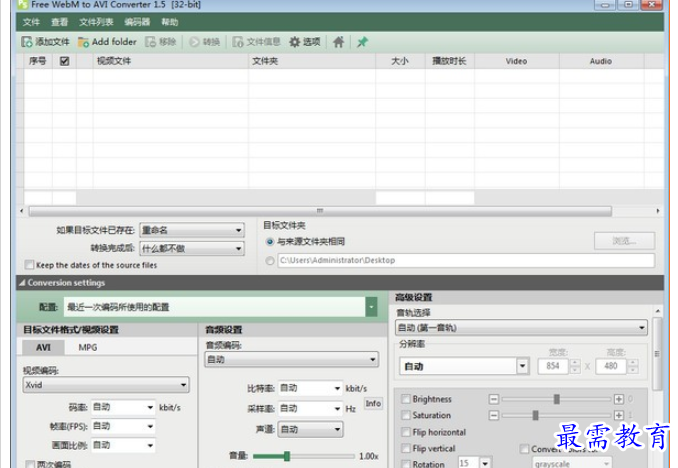678x468 pixels.
Task: Open the 声道 channels dropdown
Action: click(310, 430)
